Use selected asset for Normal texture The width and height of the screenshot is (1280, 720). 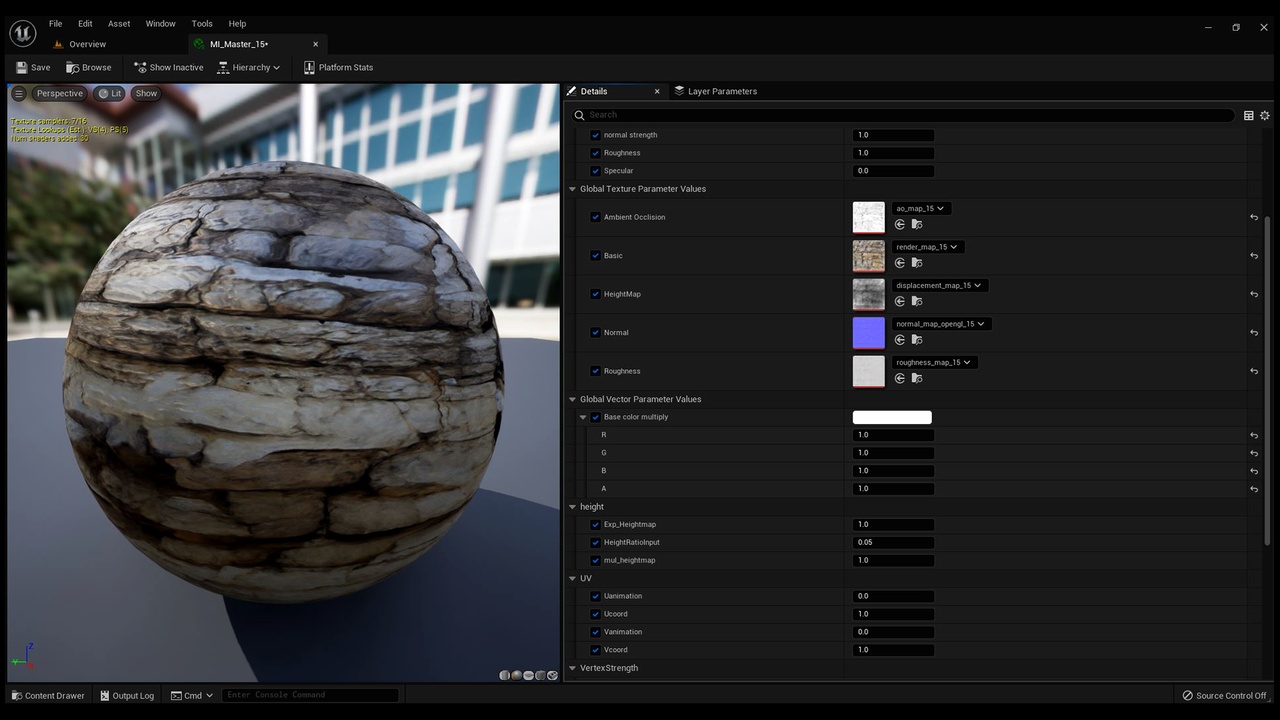coord(899,340)
